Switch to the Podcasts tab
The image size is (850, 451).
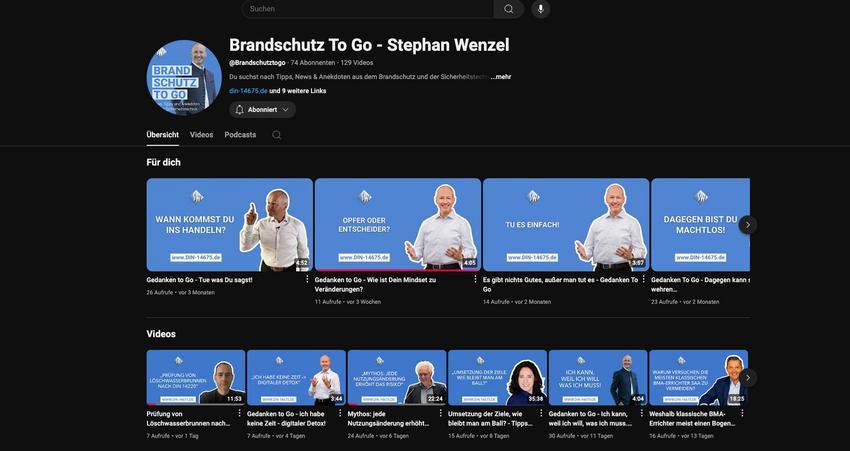pos(240,135)
